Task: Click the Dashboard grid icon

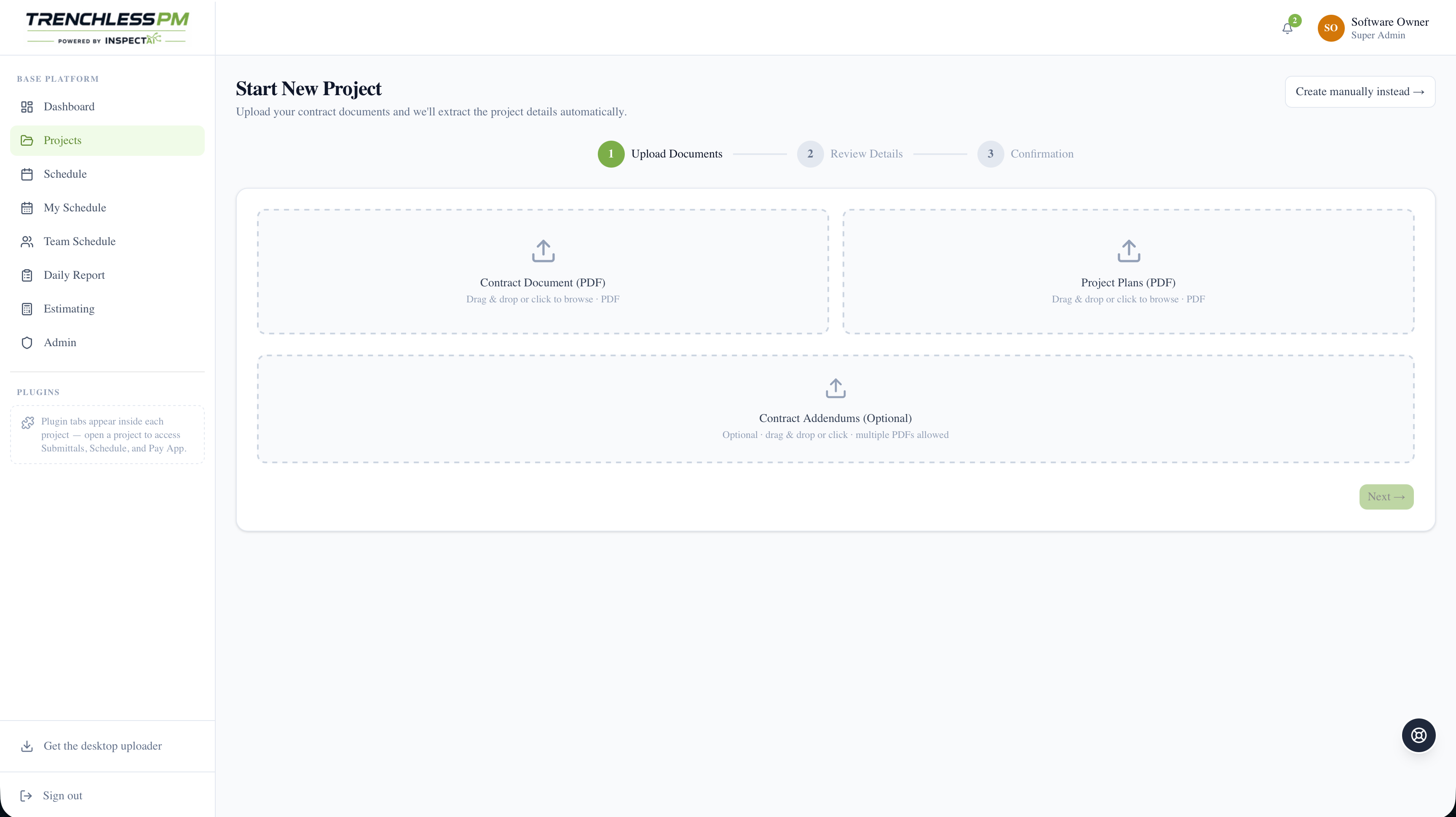Action: (27, 107)
